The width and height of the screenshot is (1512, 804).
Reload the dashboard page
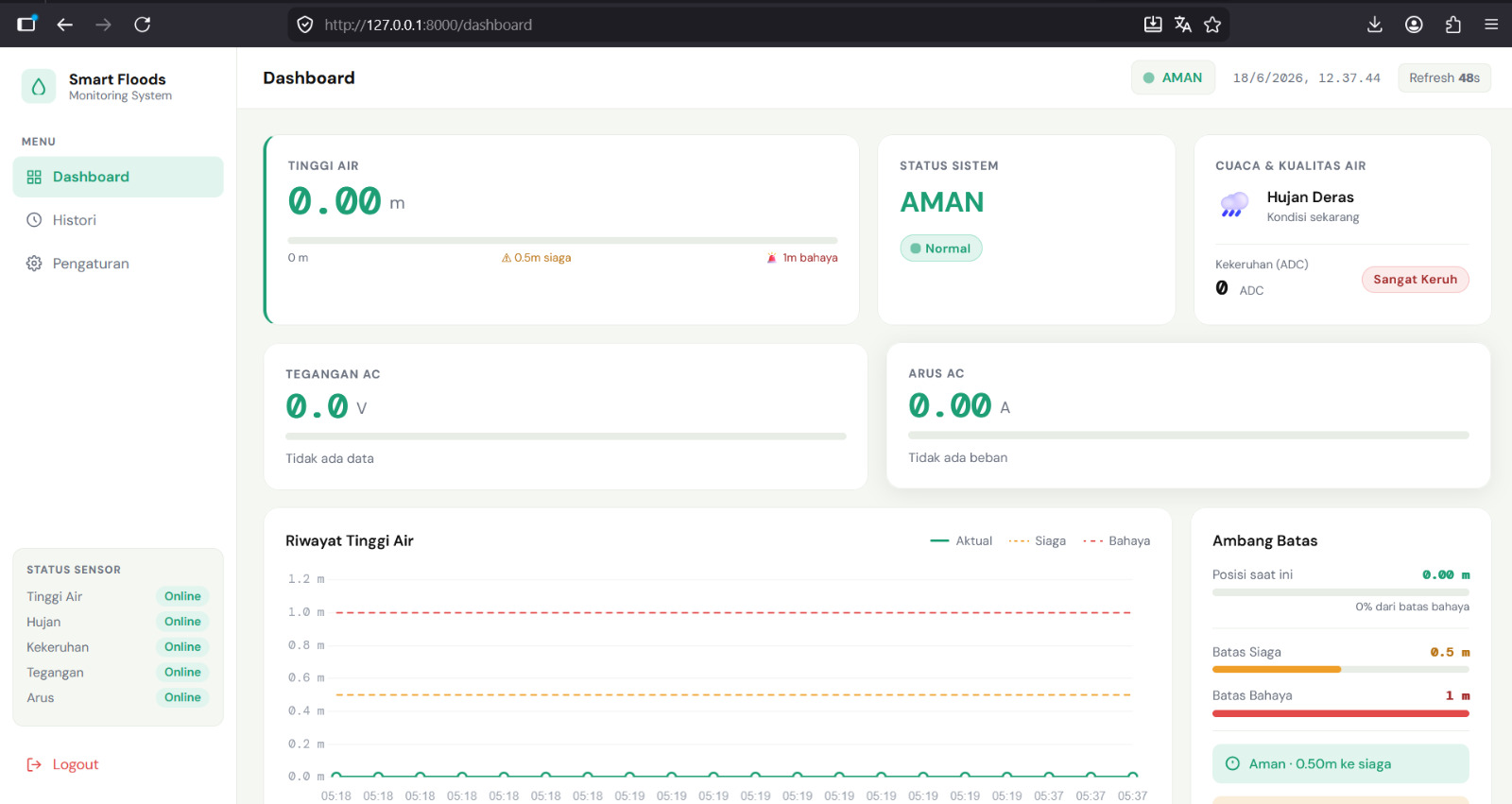(143, 25)
